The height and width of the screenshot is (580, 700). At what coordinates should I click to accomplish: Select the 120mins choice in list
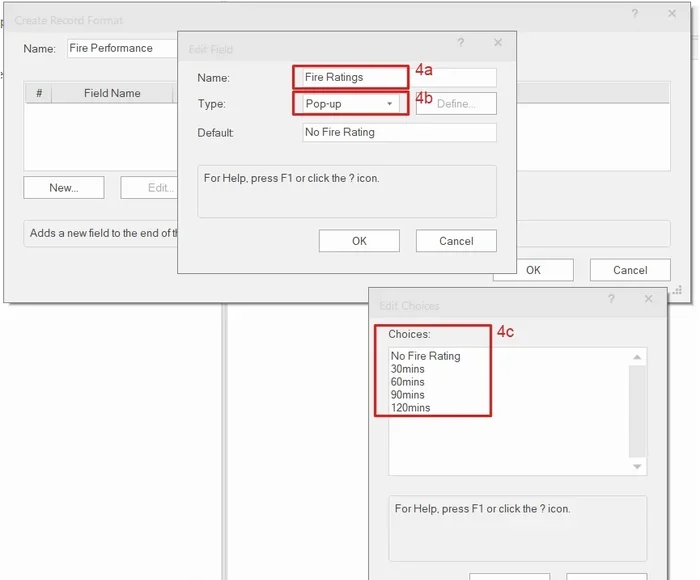[x=411, y=408]
